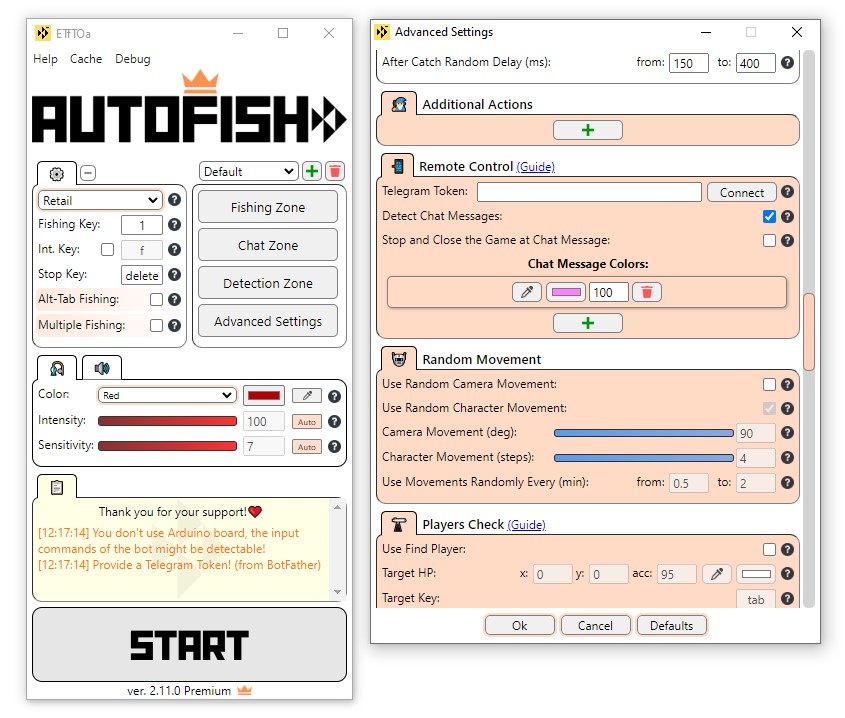Image resolution: width=845 pixels, height=718 pixels.
Task: Cancel the Advanced Settings dialog
Action: tap(595, 625)
